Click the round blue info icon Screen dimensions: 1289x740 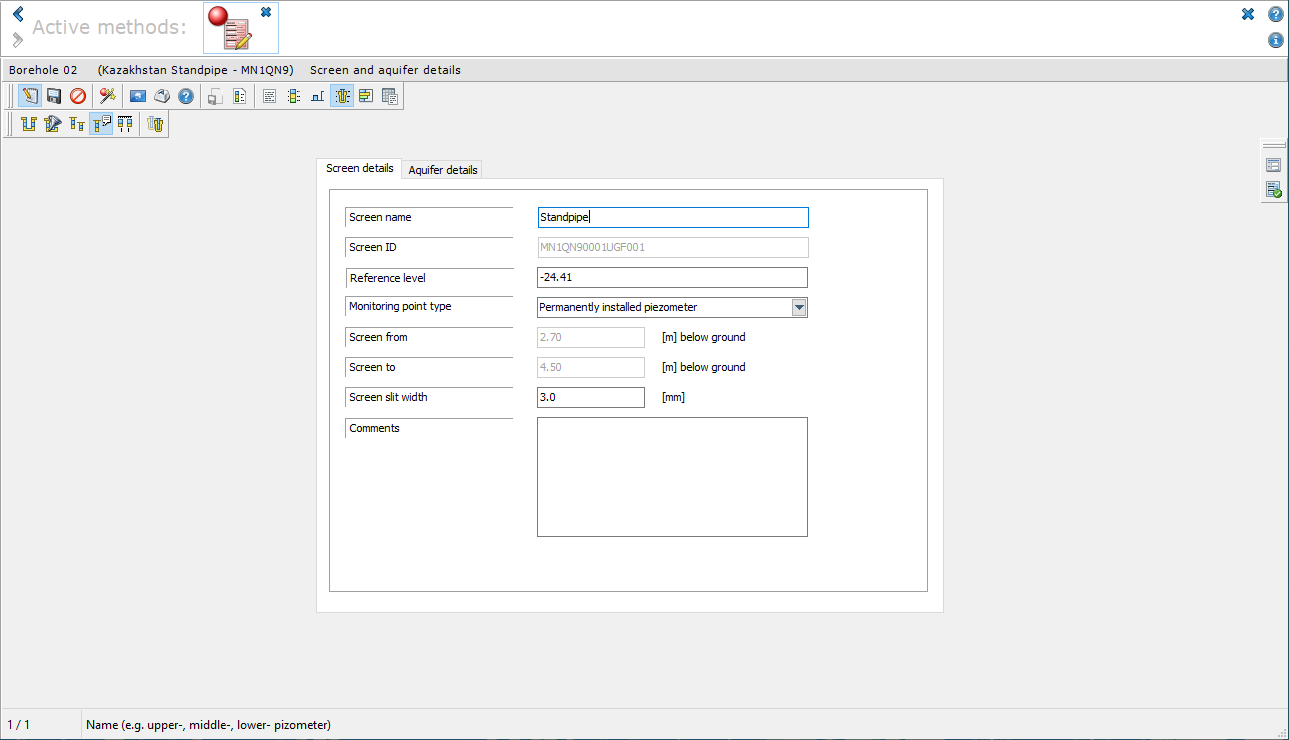click(1276, 40)
